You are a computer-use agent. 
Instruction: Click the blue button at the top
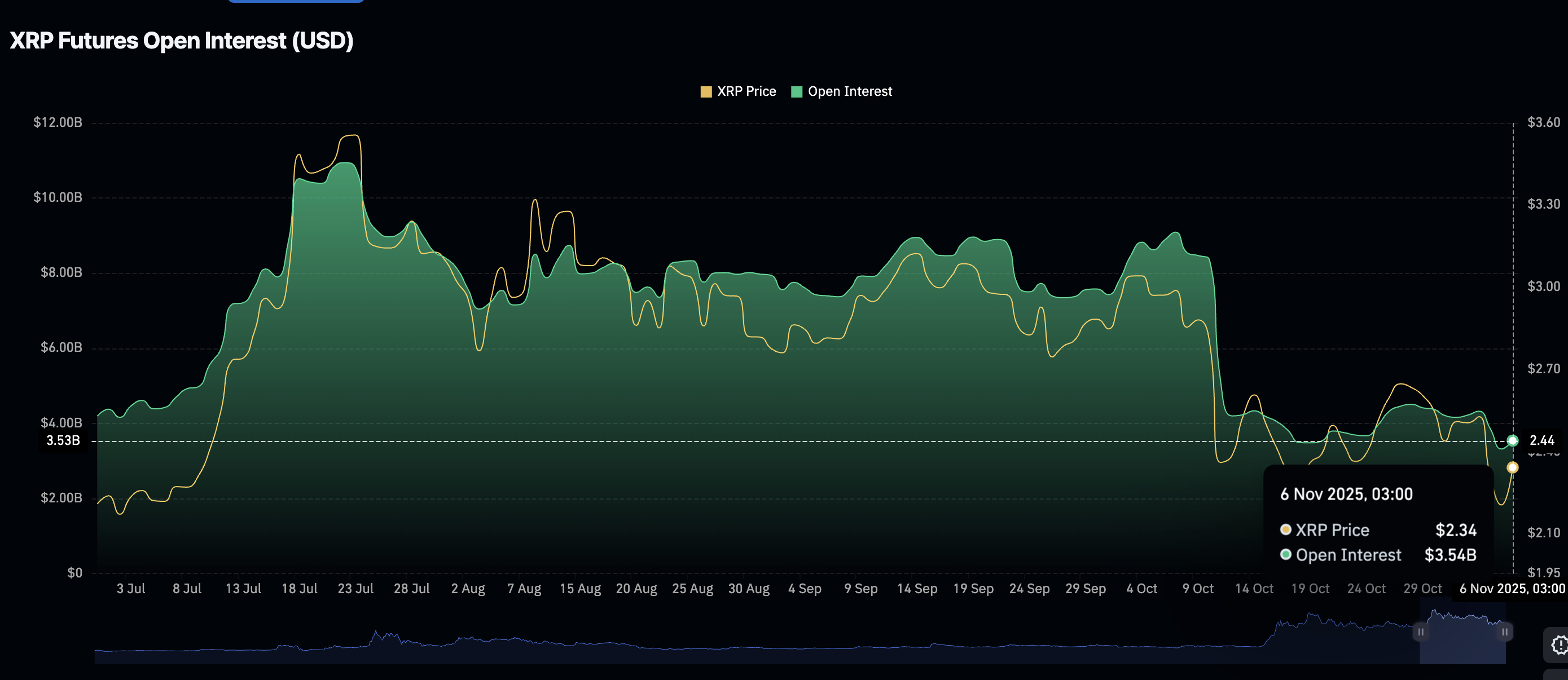click(295, 2)
